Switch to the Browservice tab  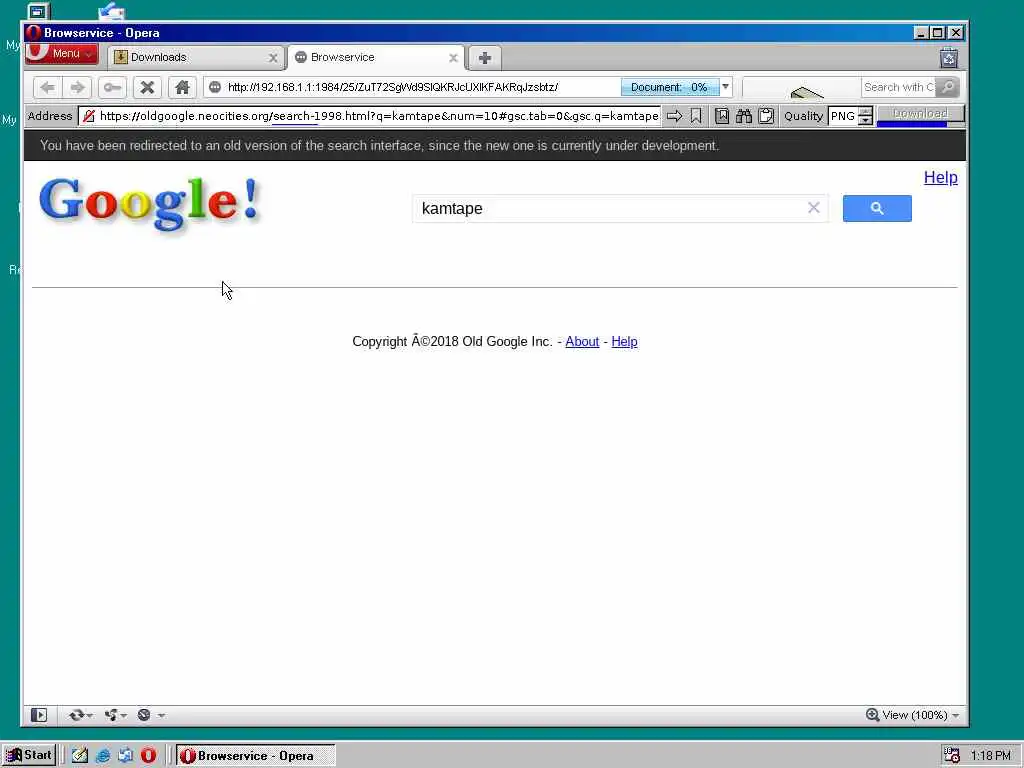pos(376,57)
